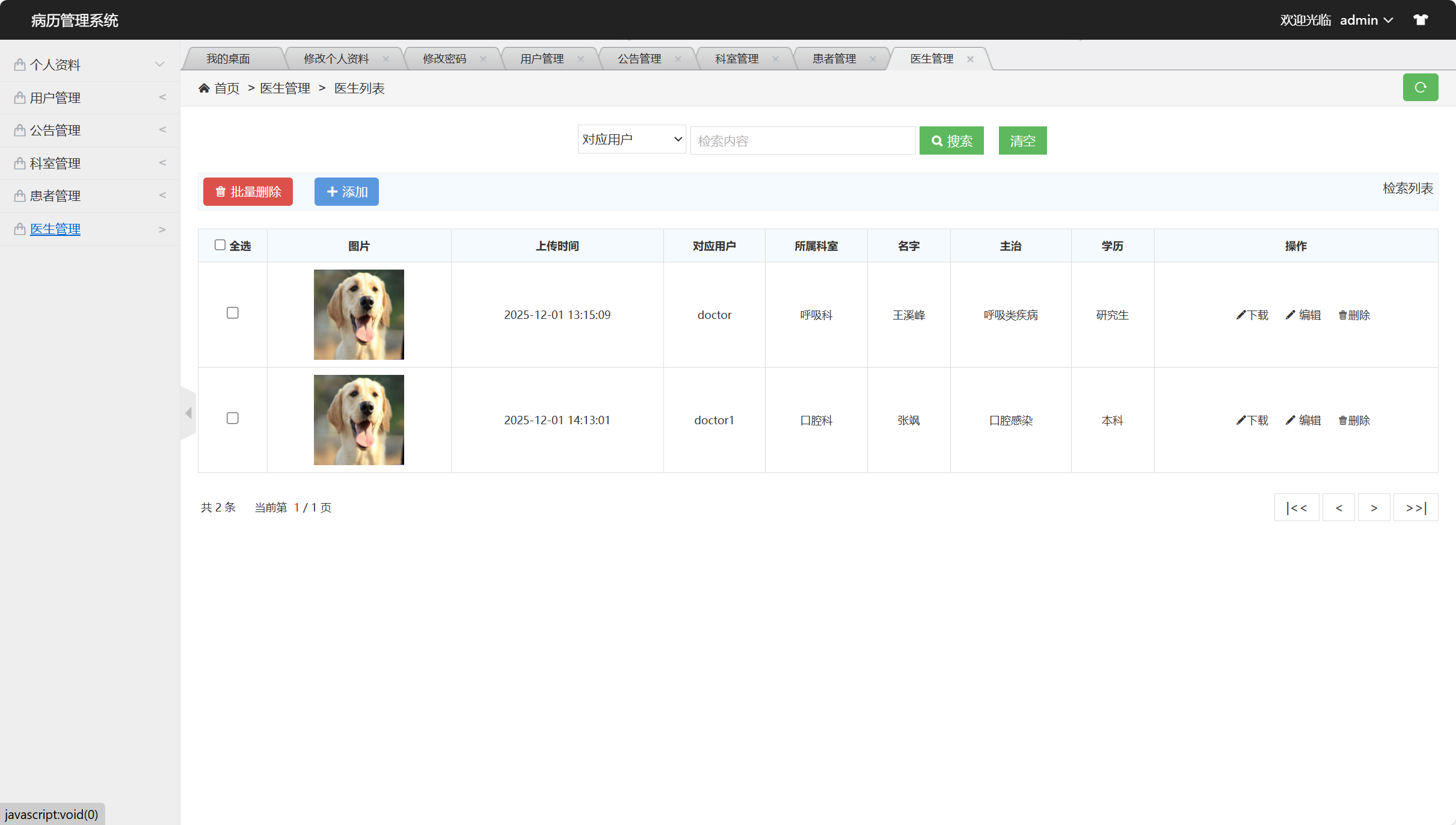
Task: Open the 对应用户 search field dropdown
Action: pyautogui.click(x=631, y=140)
